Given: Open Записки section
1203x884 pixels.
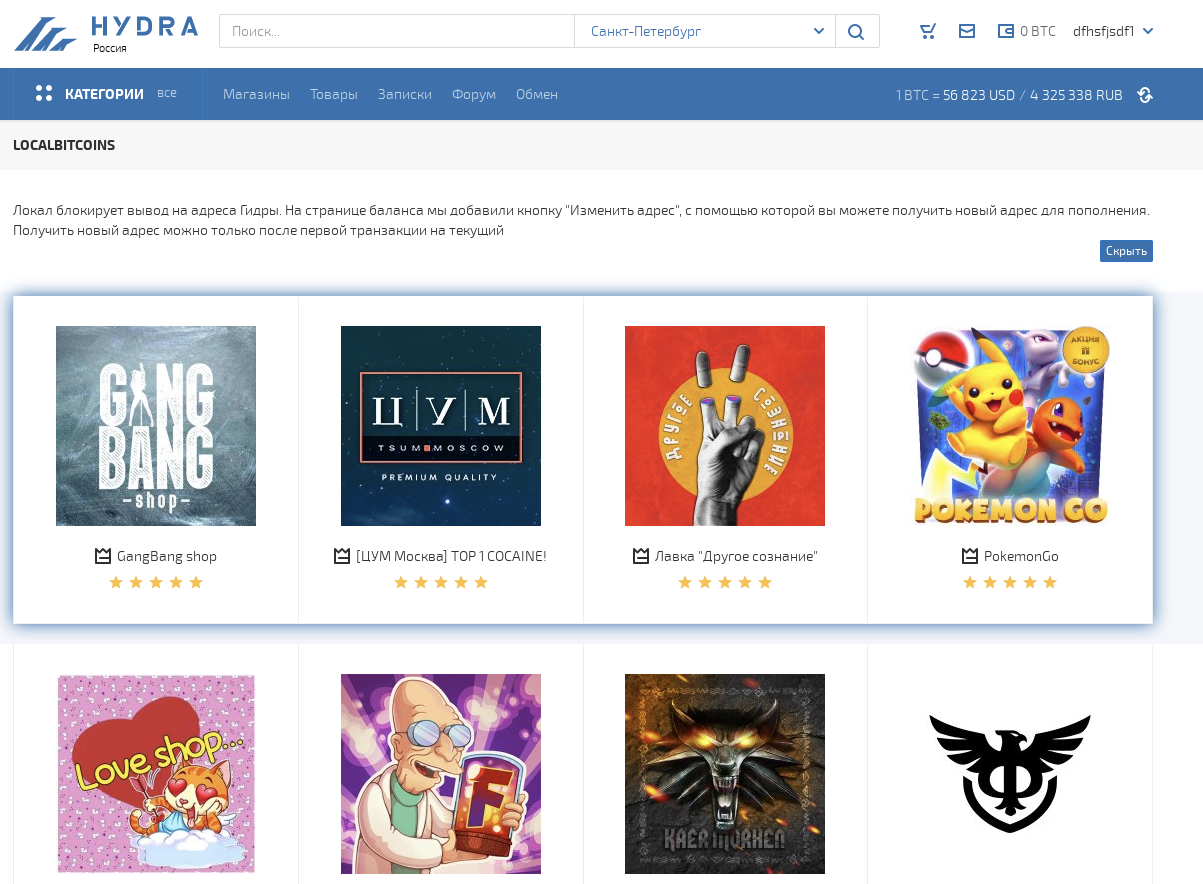Looking at the screenshot, I should point(405,94).
